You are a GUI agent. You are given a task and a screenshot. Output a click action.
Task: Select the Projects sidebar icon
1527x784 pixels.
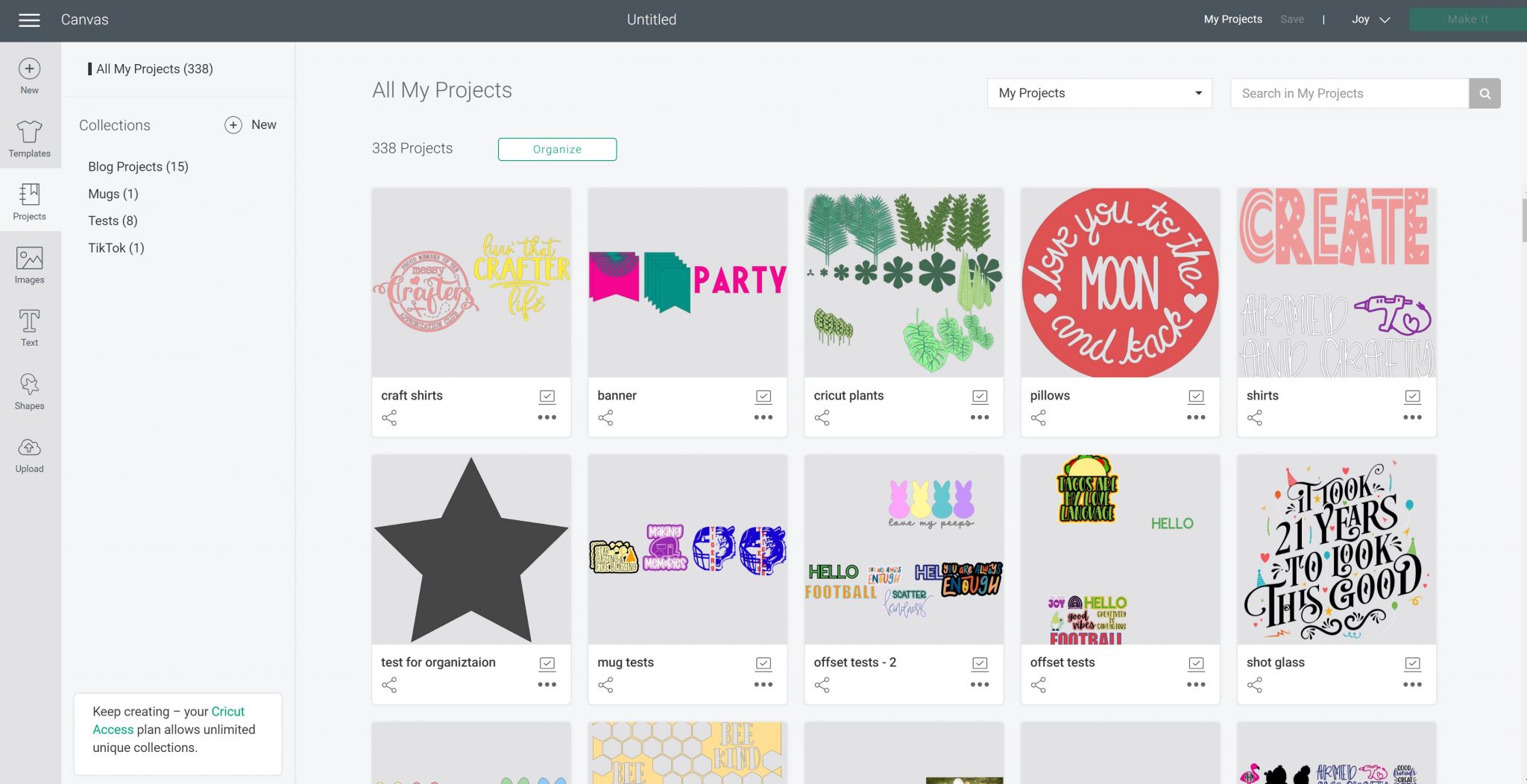pyautogui.click(x=29, y=201)
